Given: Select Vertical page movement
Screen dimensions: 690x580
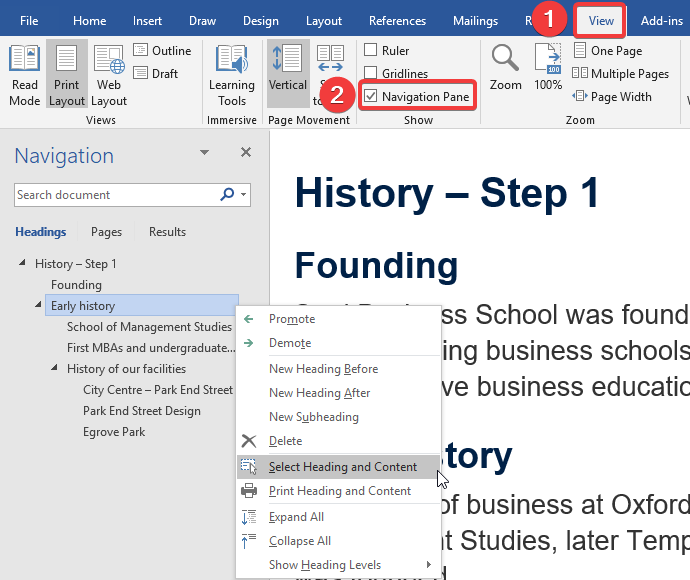Looking at the screenshot, I should click(x=288, y=74).
